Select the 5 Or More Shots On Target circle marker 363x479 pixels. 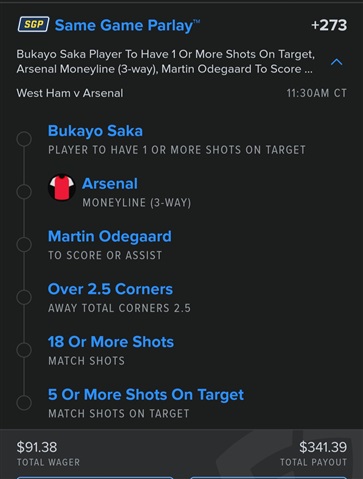24,403
